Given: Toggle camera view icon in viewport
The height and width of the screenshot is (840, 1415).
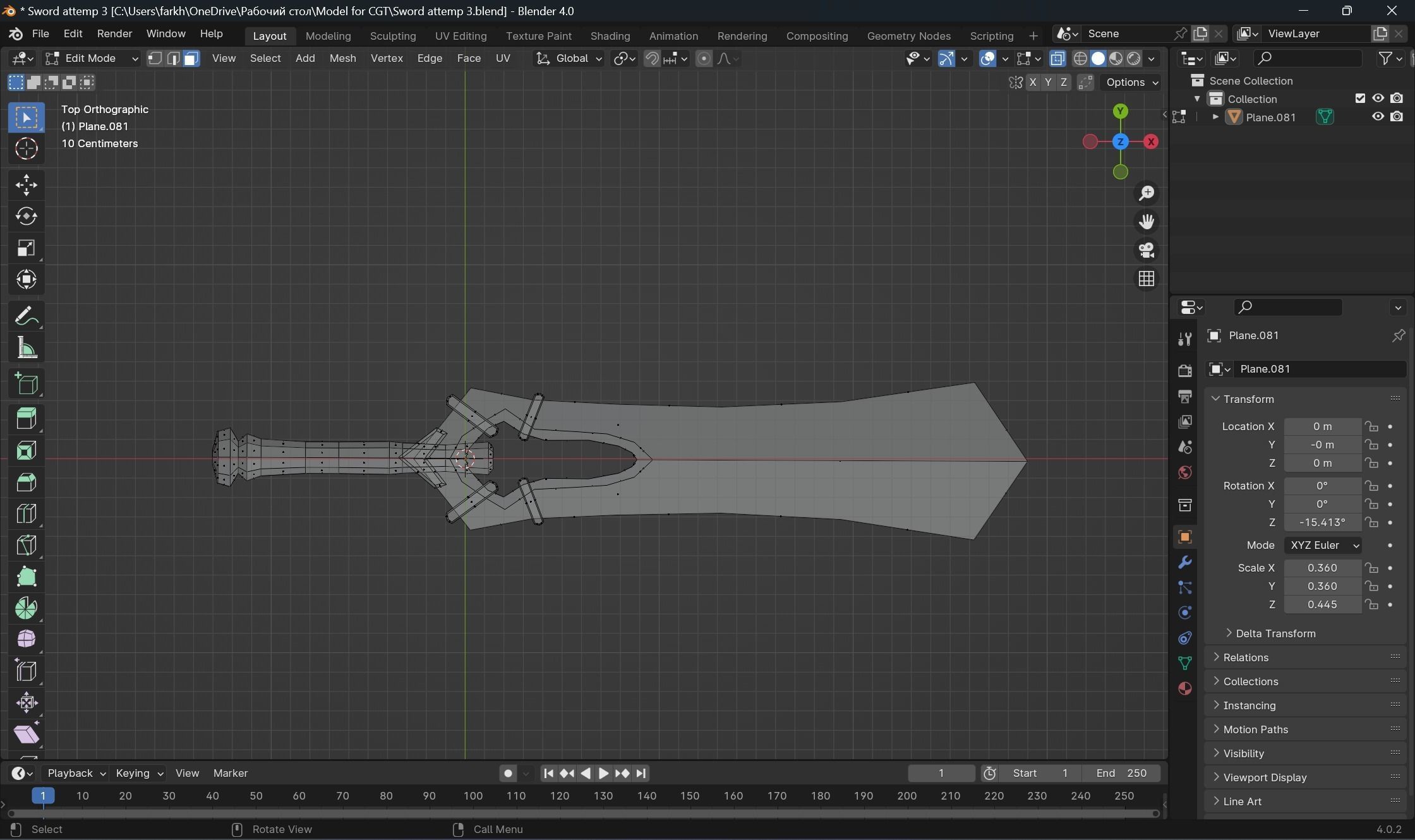Looking at the screenshot, I should 1146,250.
